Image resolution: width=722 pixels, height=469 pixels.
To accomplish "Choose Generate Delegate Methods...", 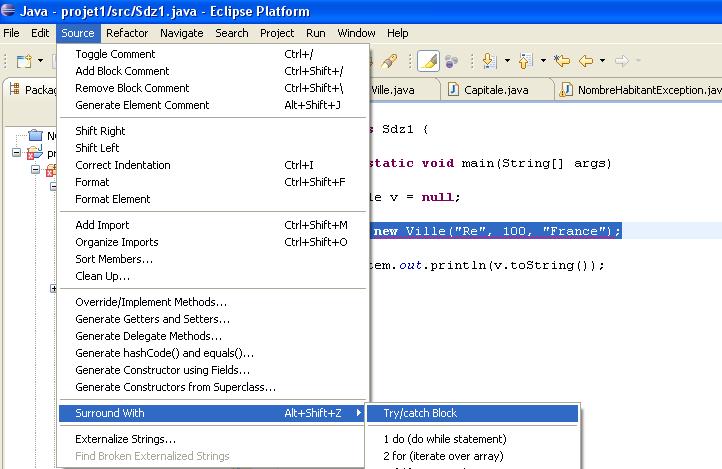I will (212, 336).
